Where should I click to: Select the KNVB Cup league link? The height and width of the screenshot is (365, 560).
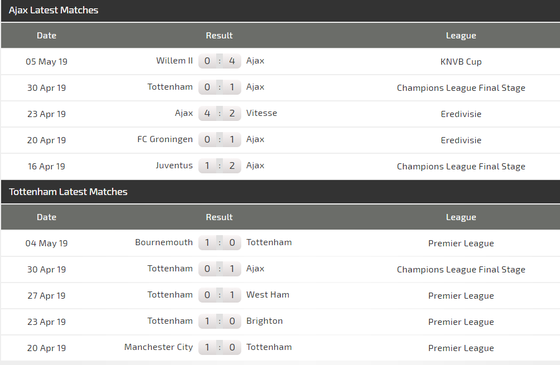pyautogui.click(x=461, y=62)
